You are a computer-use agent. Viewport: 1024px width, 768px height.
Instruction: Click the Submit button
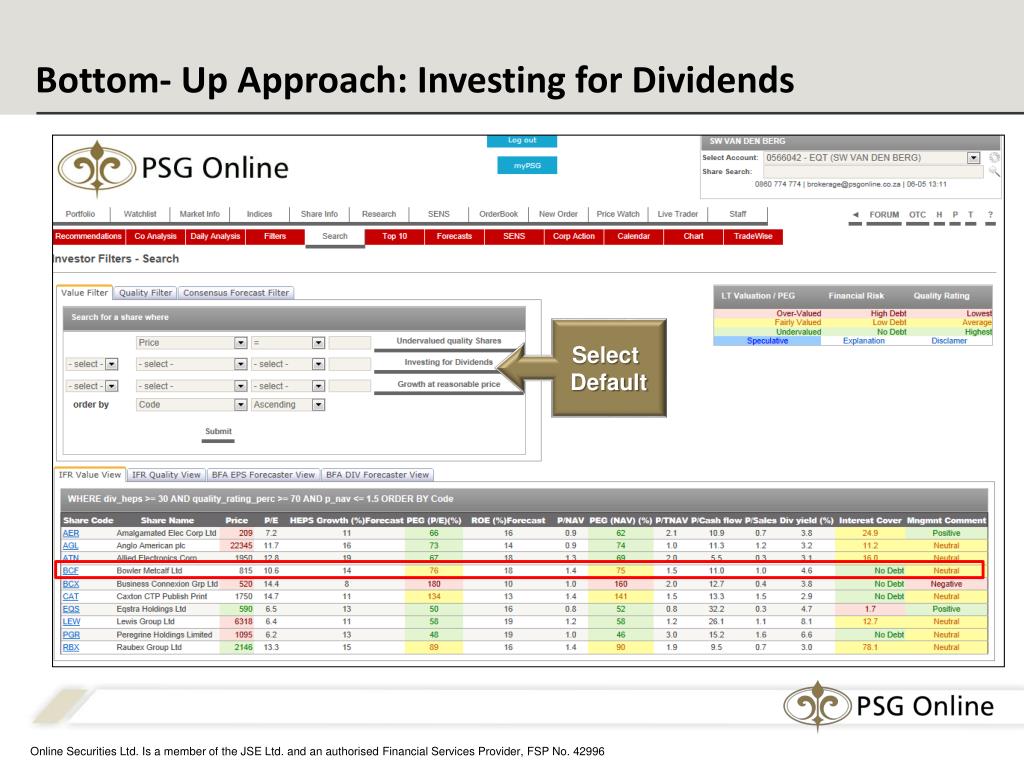[218, 432]
